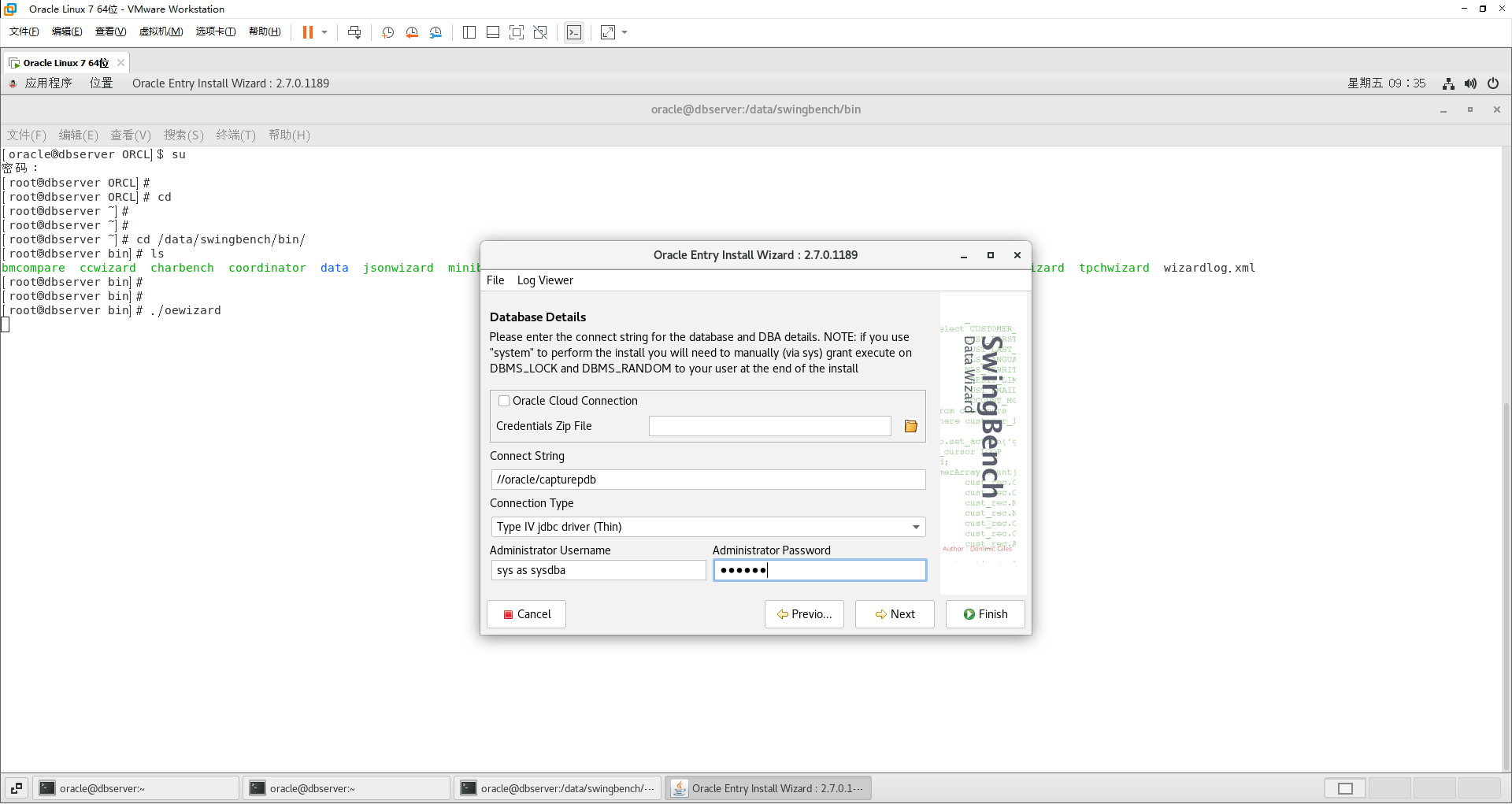
Task: Open VMware 文件(F) menu
Action: pos(24,31)
